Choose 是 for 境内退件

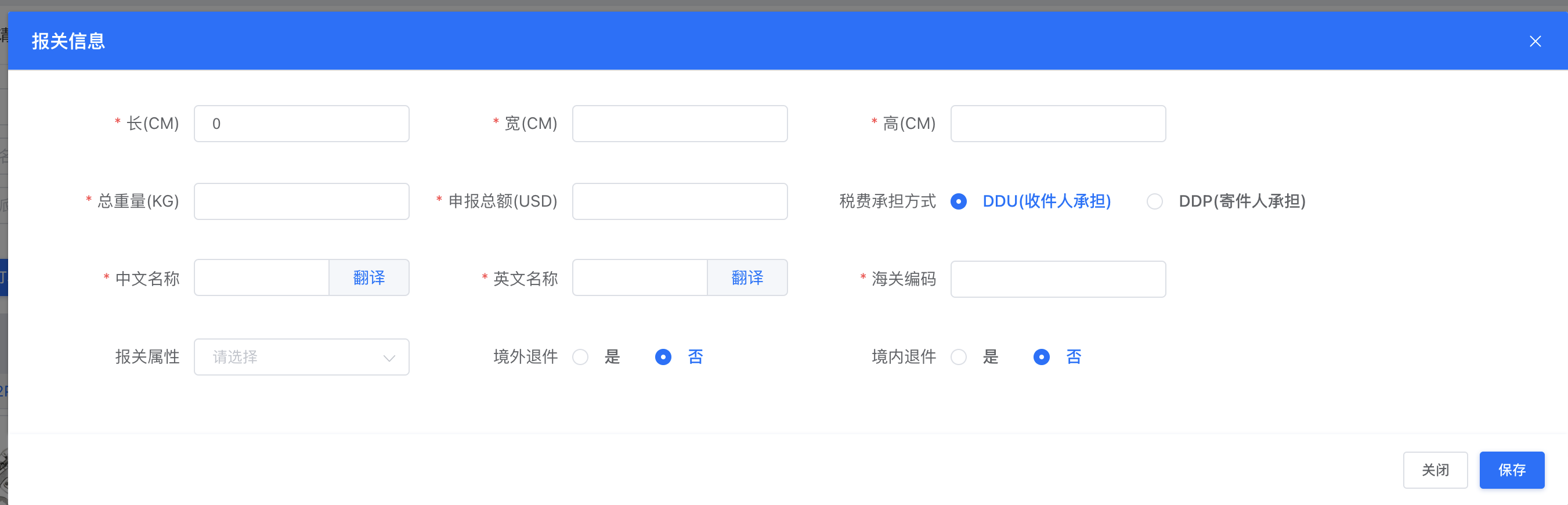[959, 357]
